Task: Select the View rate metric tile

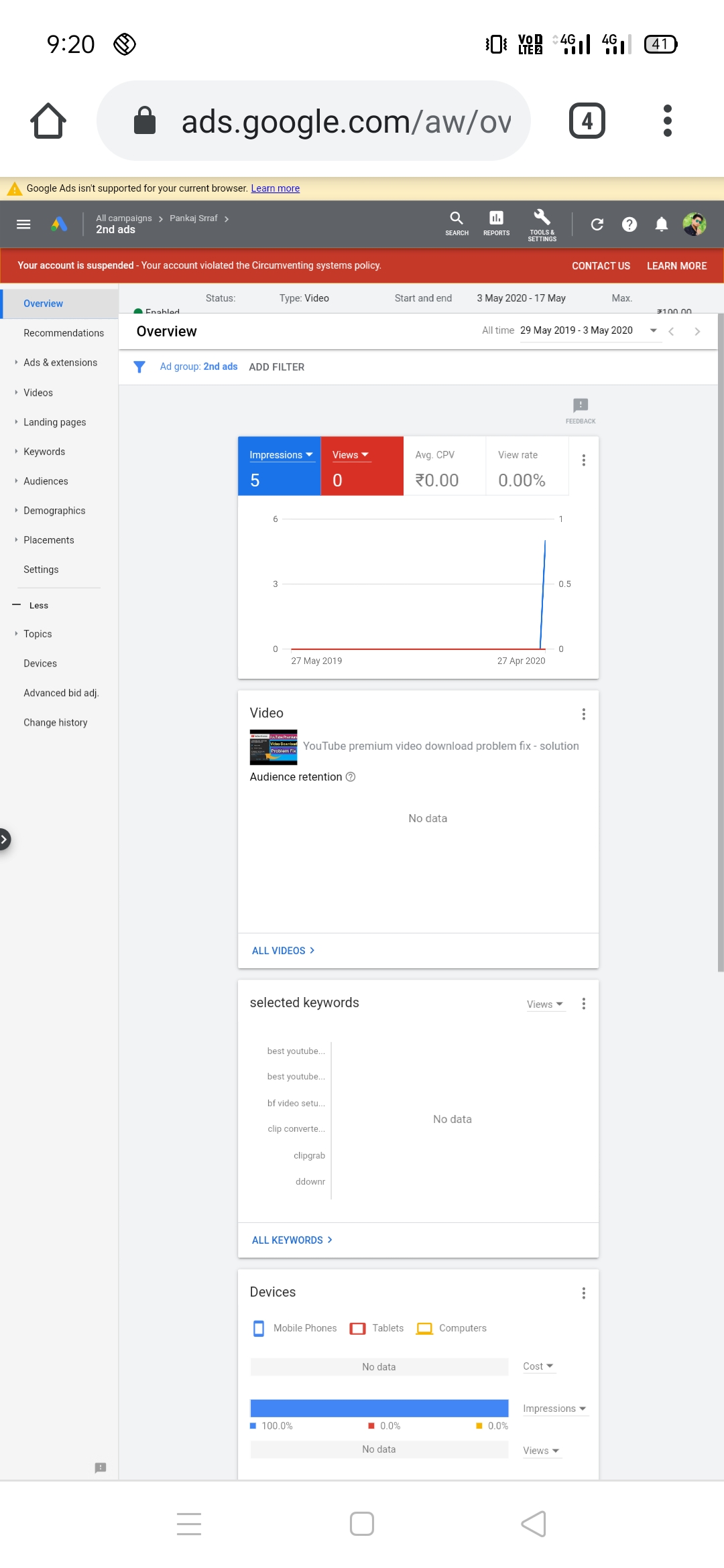Action: click(x=527, y=466)
